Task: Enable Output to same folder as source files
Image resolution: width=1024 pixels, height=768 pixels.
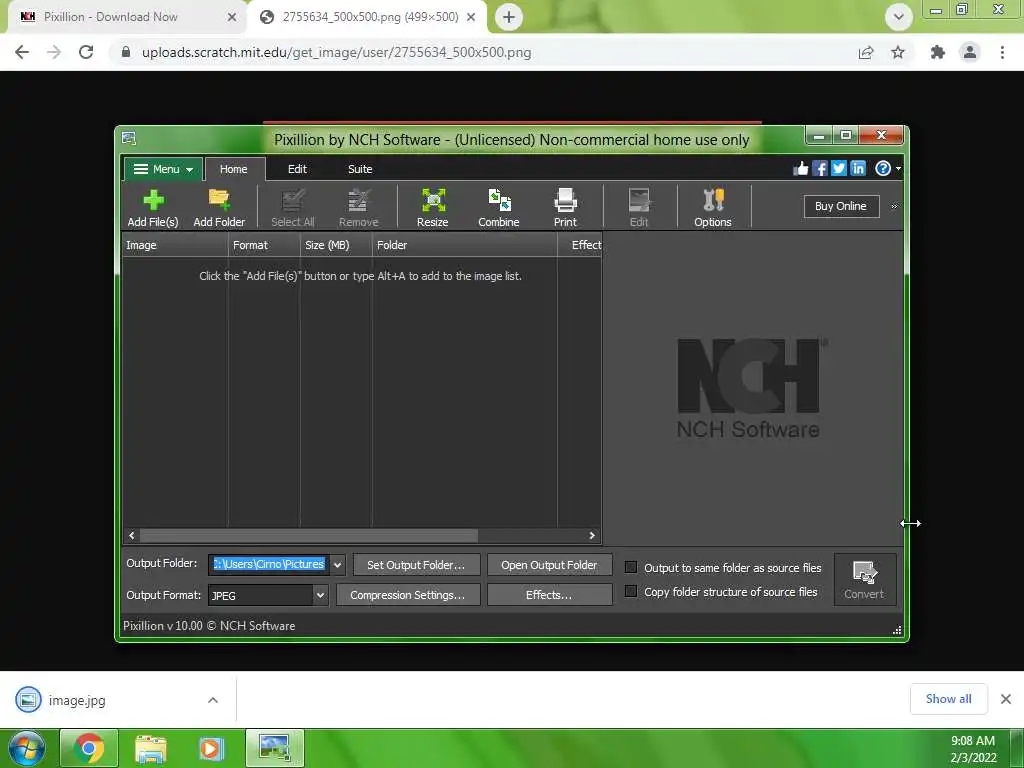Action: pos(631,567)
